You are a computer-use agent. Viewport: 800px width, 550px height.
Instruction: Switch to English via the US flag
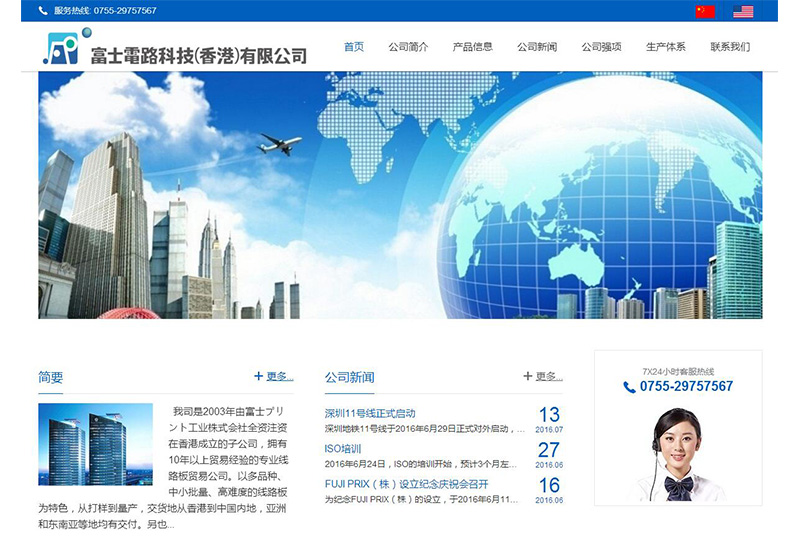click(743, 11)
